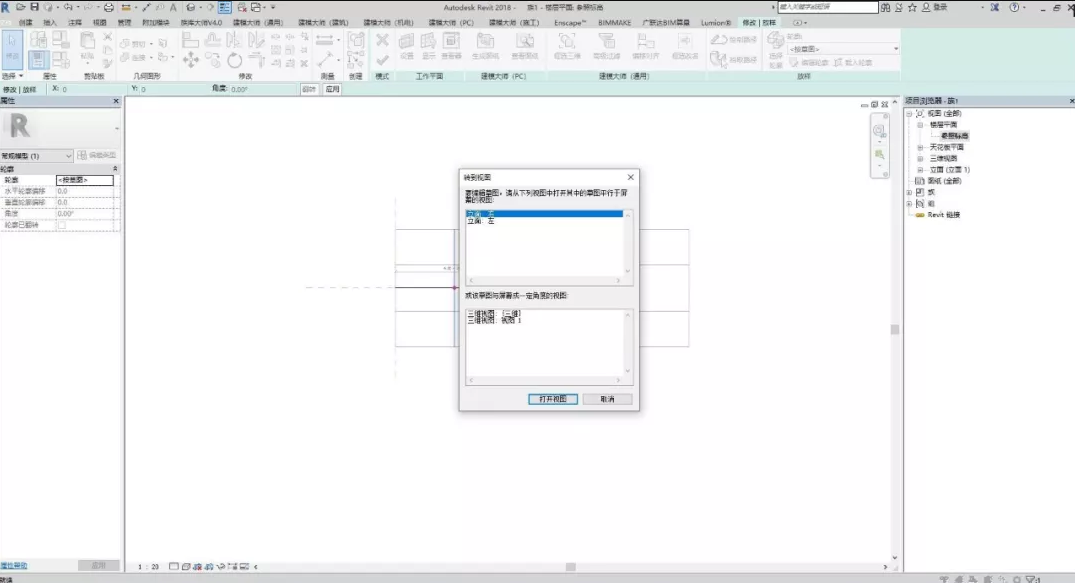This screenshot has height=583, width=1075.
Task: Expand the 族 tree node
Action: [x=909, y=192]
